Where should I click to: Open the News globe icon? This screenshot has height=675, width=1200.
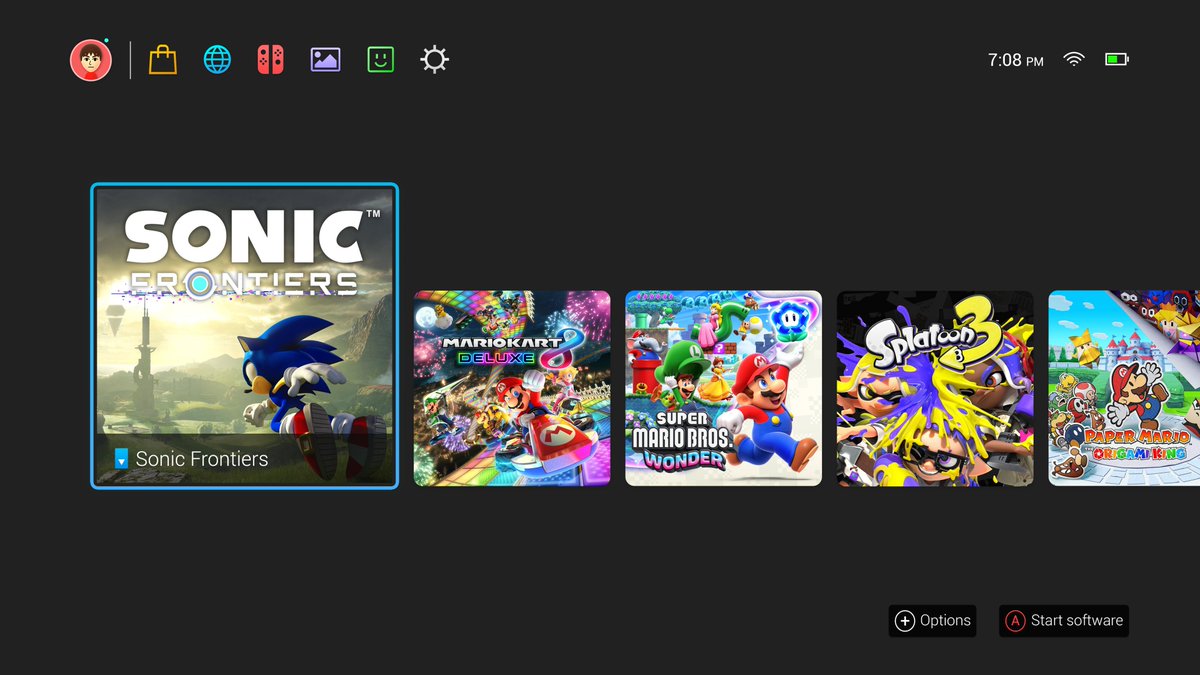pos(217,60)
